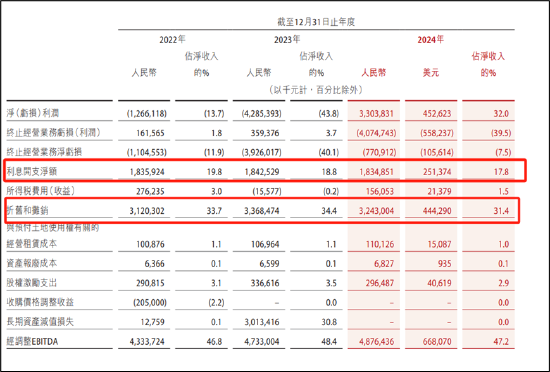This screenshot has height=372, width=550.
Task: Click the value 3,120,302
Action: tap(147, 211)
